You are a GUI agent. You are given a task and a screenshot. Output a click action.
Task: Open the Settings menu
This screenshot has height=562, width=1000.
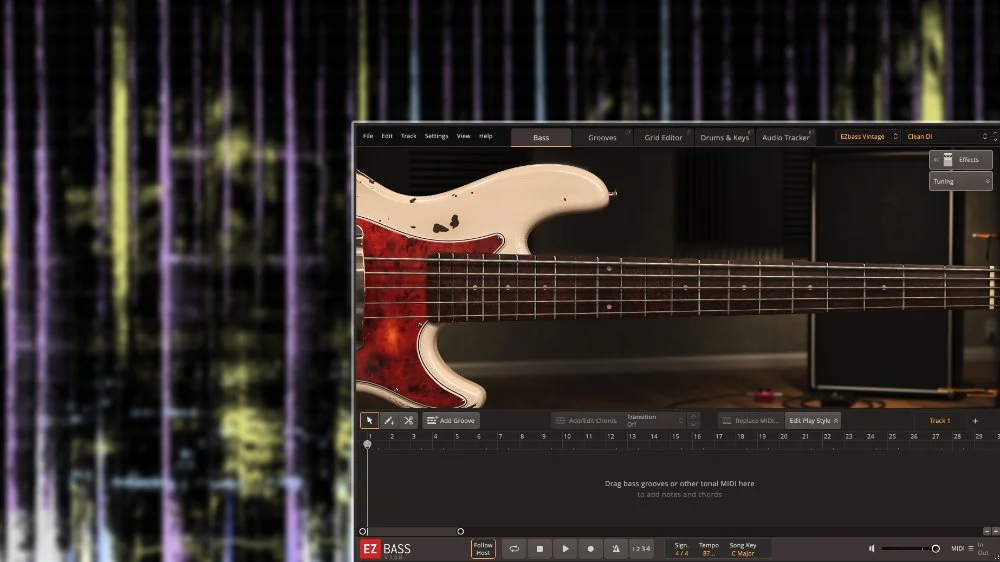point(436,136)
